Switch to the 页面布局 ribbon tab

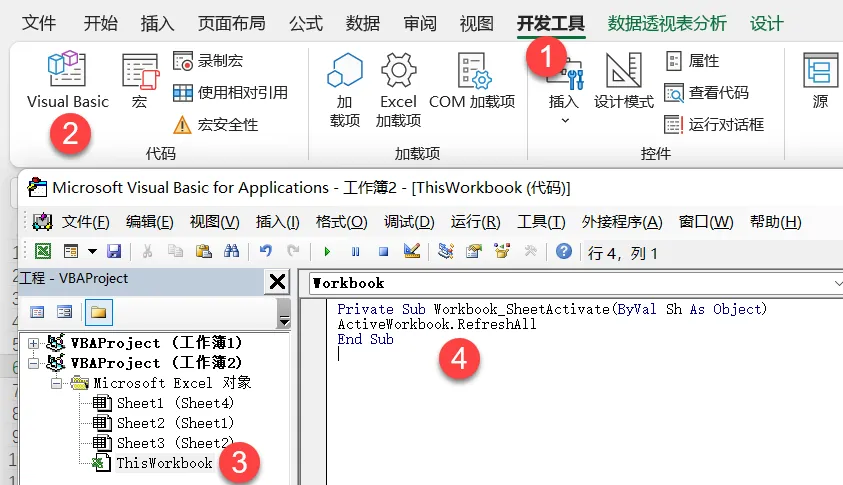tap(232, 23)
